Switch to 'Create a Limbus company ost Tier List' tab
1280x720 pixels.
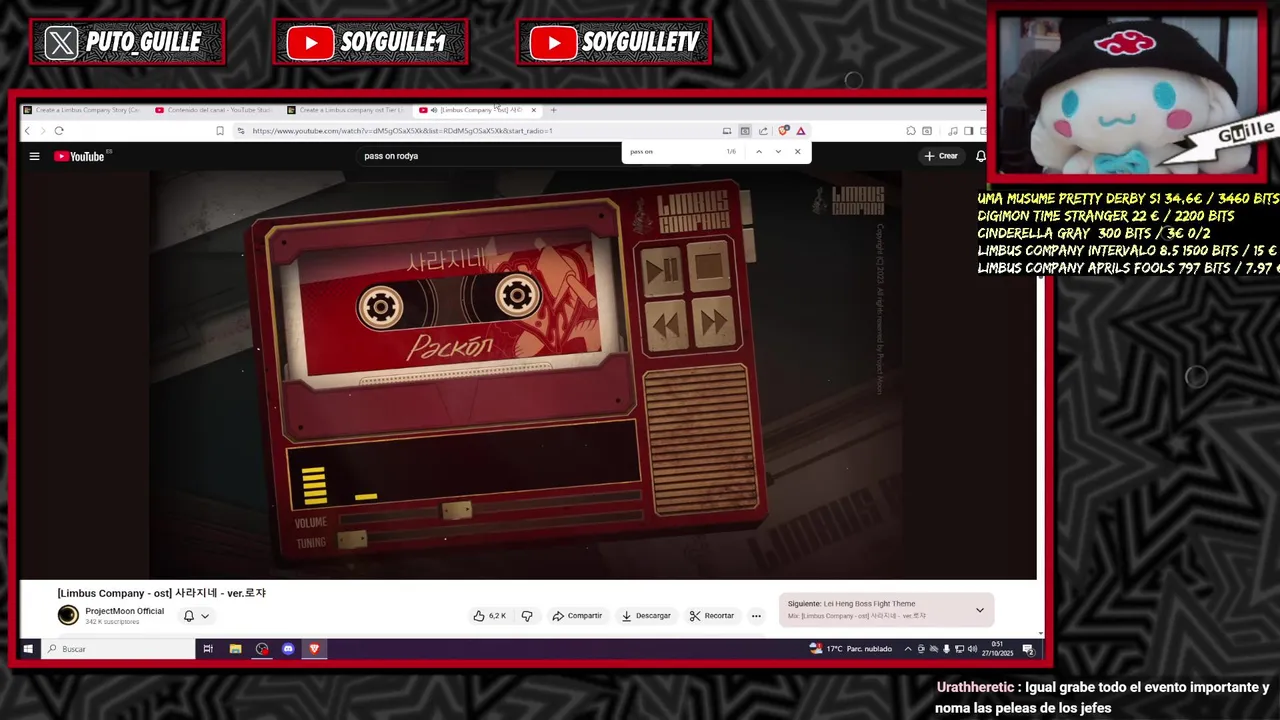(x=345, y=110)
